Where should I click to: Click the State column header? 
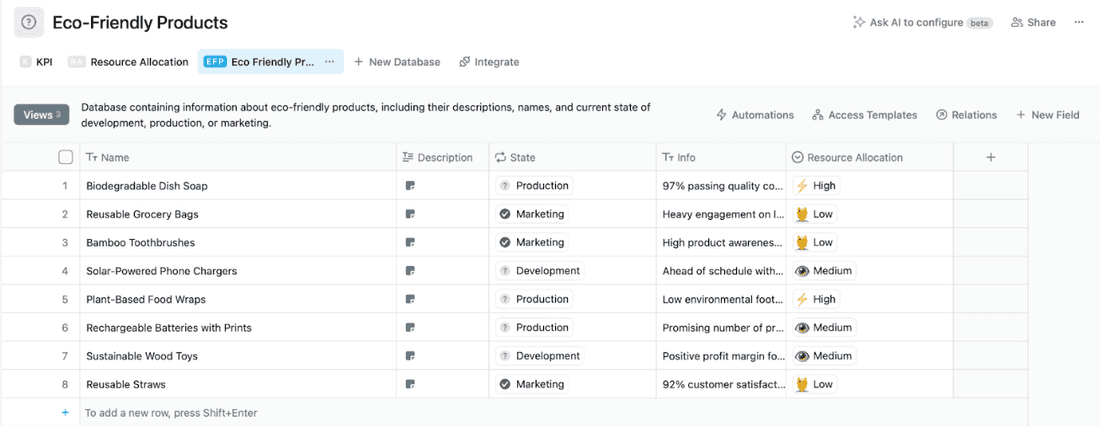pyautogui.click(x=572, y=157)
